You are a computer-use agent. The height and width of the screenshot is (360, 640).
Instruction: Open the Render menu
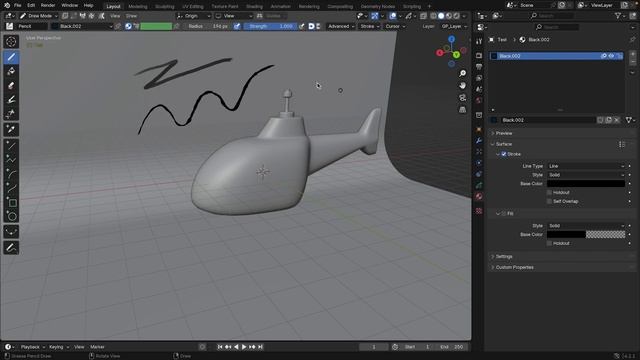point(48,5)
